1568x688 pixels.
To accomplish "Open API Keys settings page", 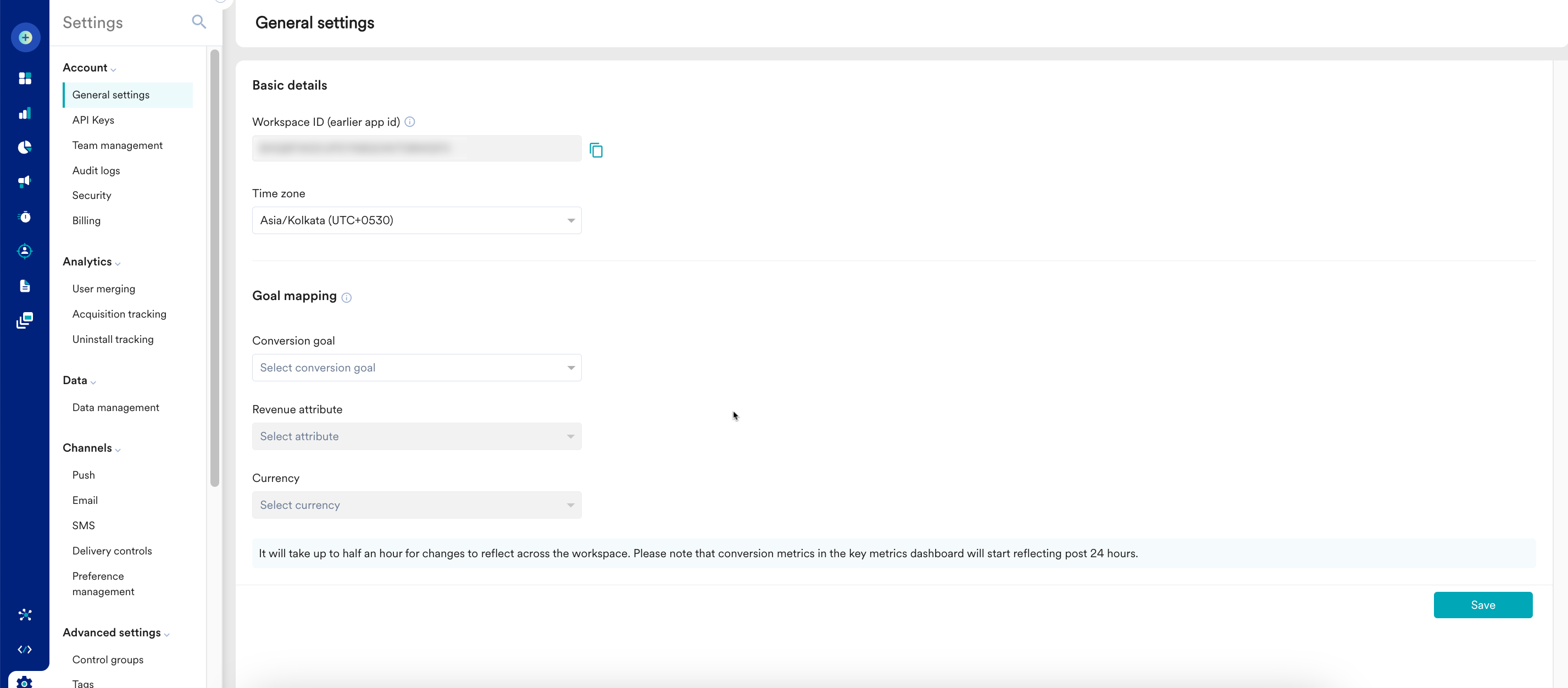I will coord(93,120).
